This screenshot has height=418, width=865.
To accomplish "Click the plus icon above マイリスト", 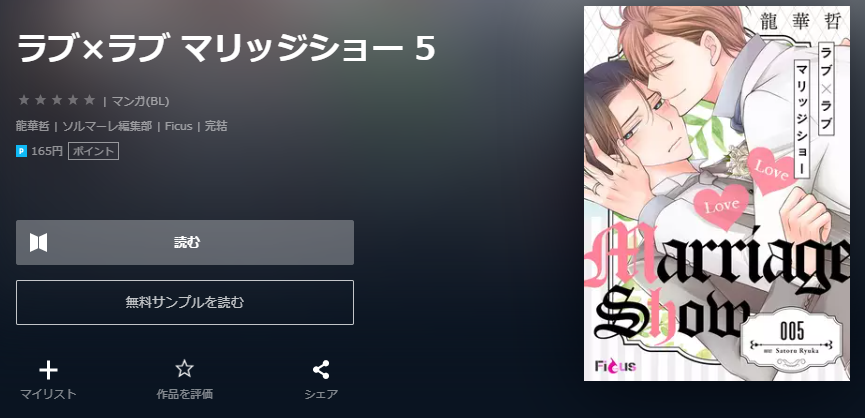I will pyautogui.click(x=48, y=370).
